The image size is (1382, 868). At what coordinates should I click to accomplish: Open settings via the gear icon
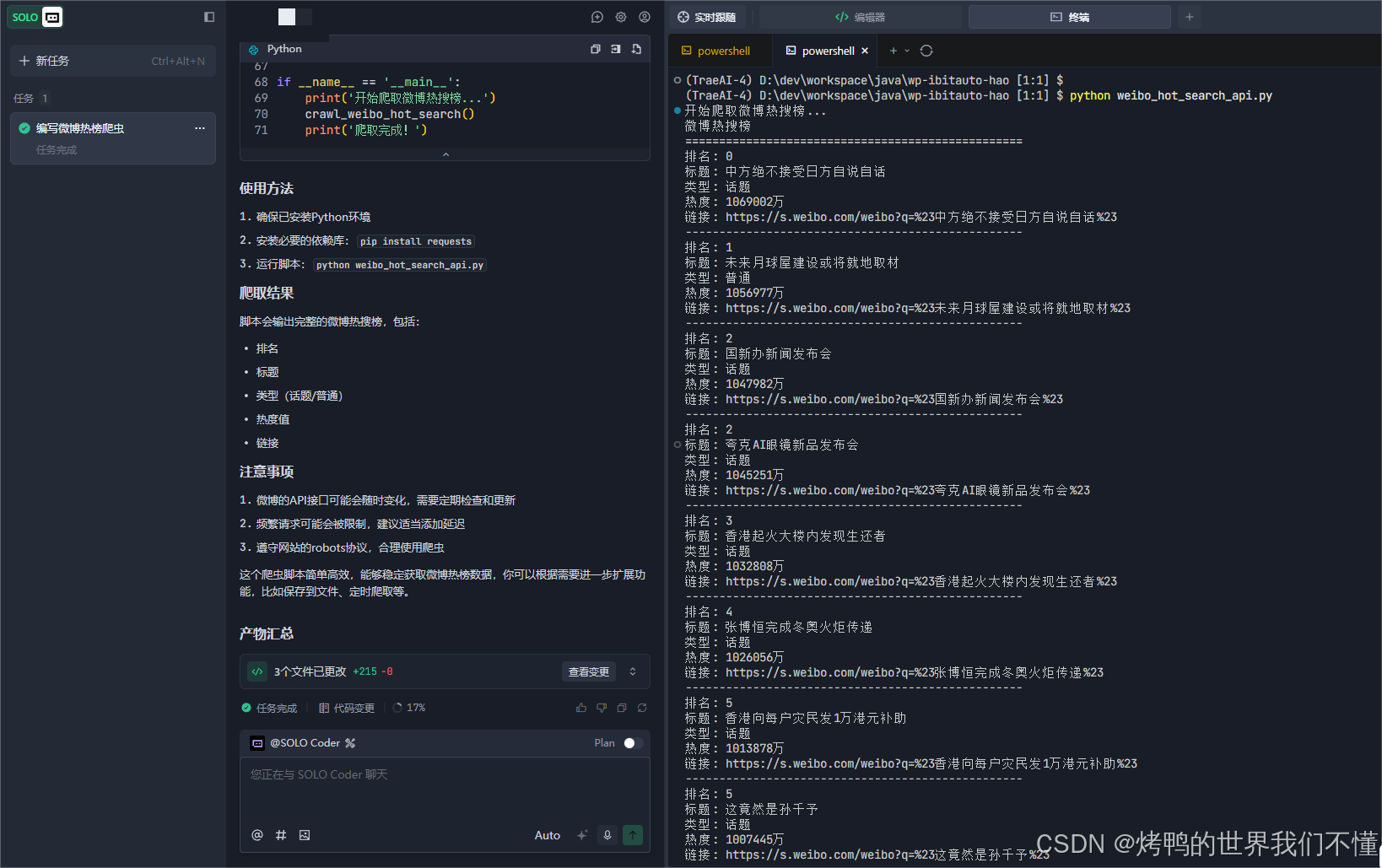point(621,17)
